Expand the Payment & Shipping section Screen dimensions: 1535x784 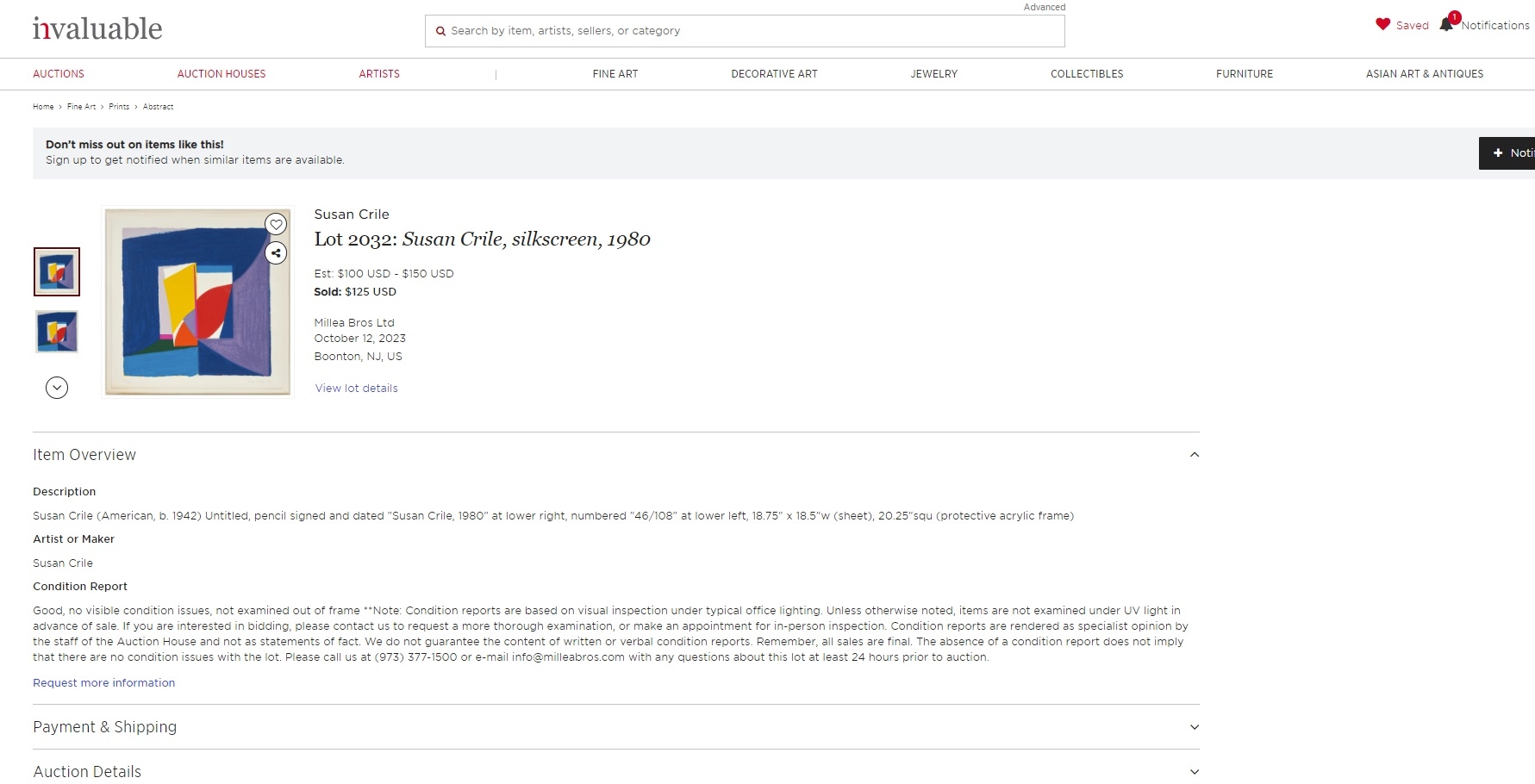click(x=1194, y=727)
